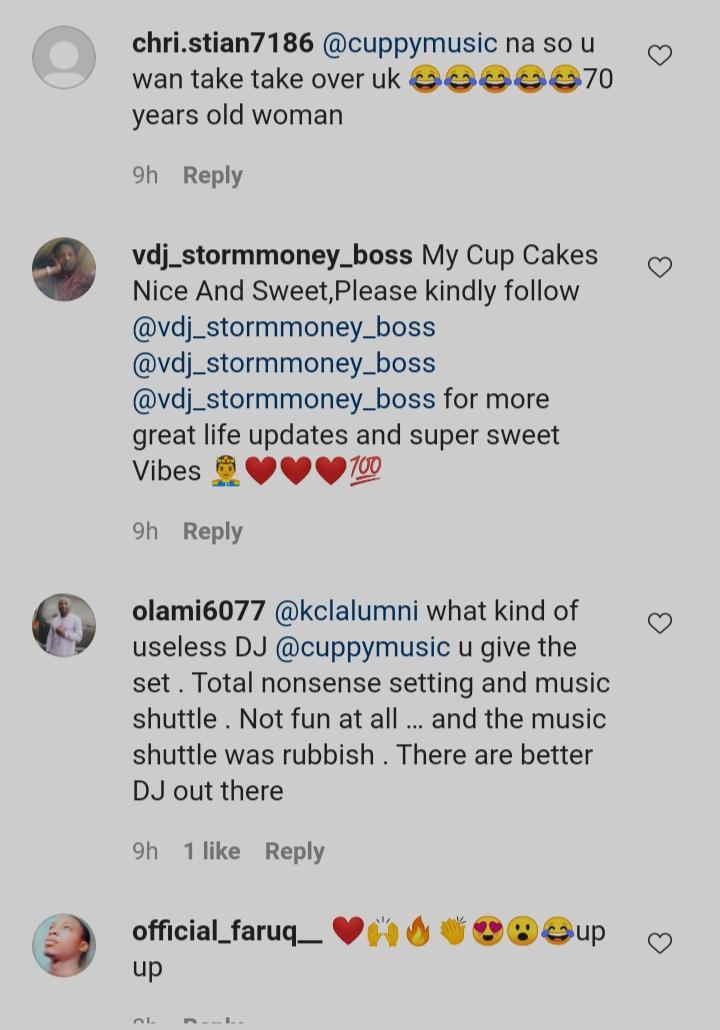Viewport: 720px width, 1030px height.
Task: Open chri.stian7186's default profile picture
Action: [64, 57]
